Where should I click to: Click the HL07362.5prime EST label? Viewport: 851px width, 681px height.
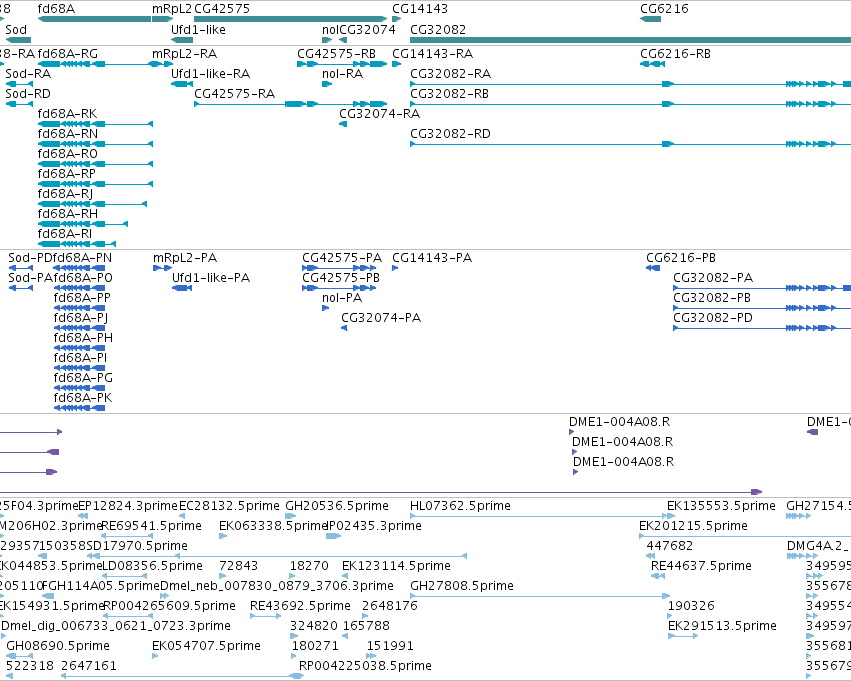(460, 506)
